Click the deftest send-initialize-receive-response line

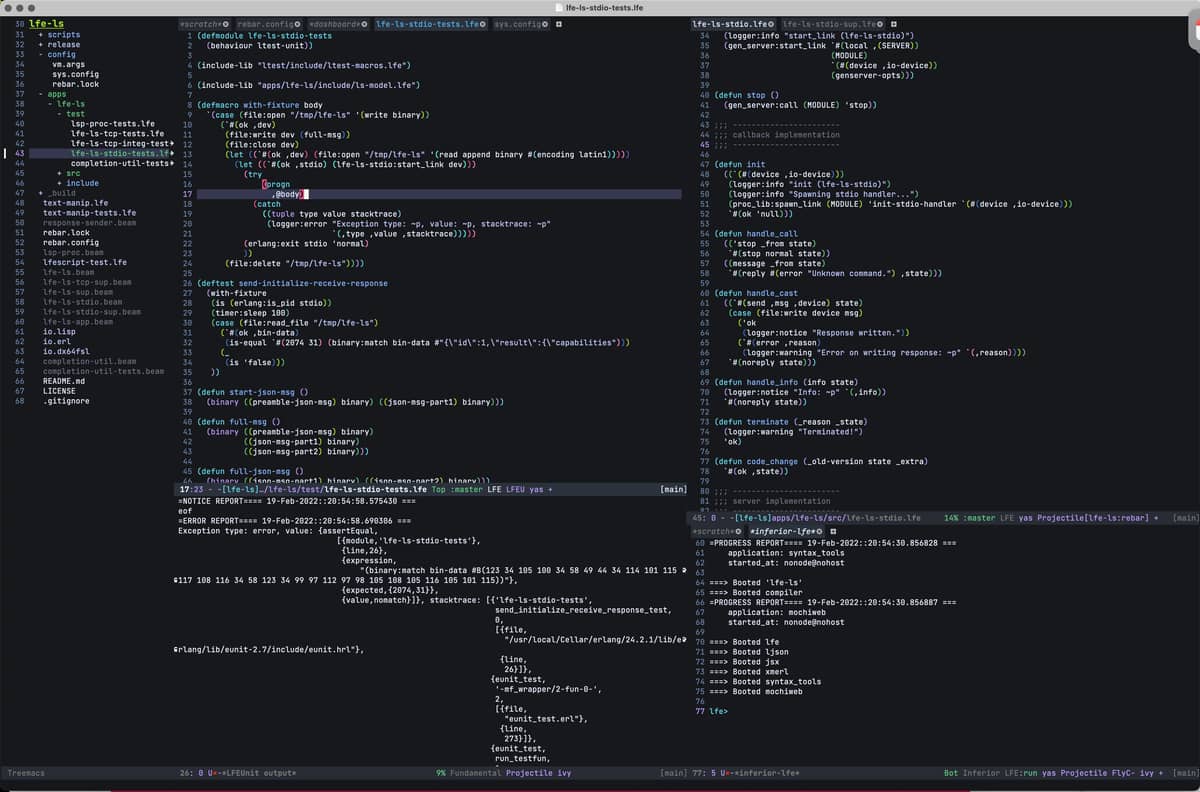(293, 283)
